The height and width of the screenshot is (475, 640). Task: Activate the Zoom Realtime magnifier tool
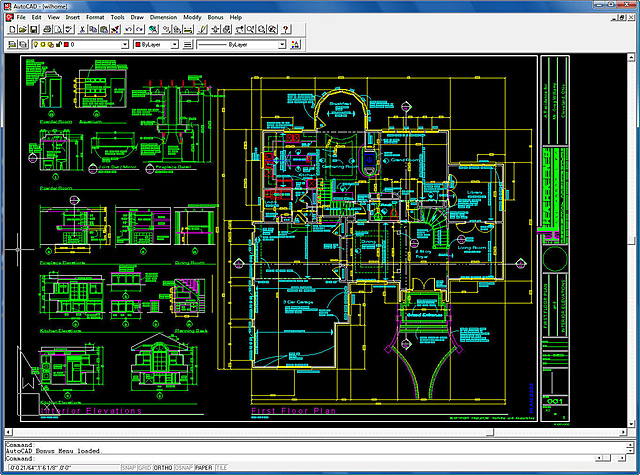250,29
